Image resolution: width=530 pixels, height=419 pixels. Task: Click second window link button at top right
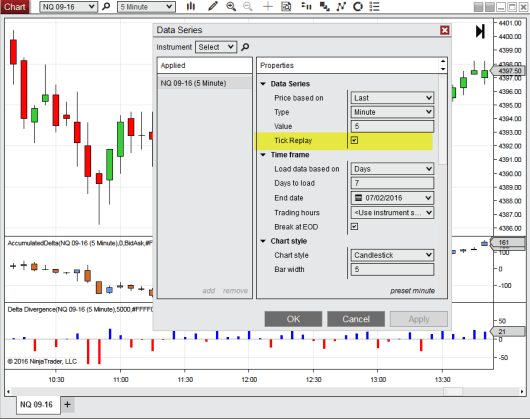pyautogui.click(x=489, y=7)
